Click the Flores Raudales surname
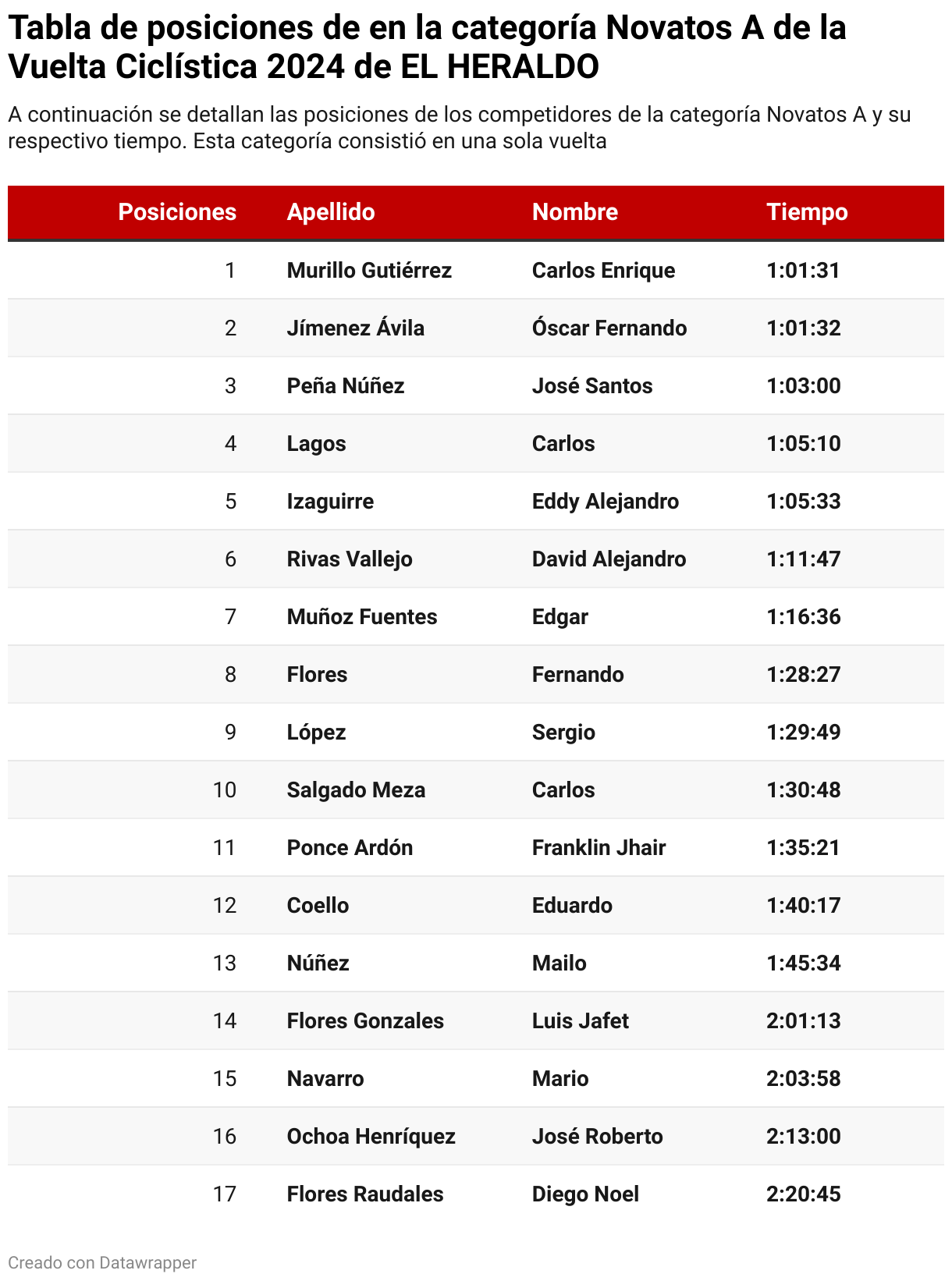This screenshot has width=952, height=1281. [365, 1194]
